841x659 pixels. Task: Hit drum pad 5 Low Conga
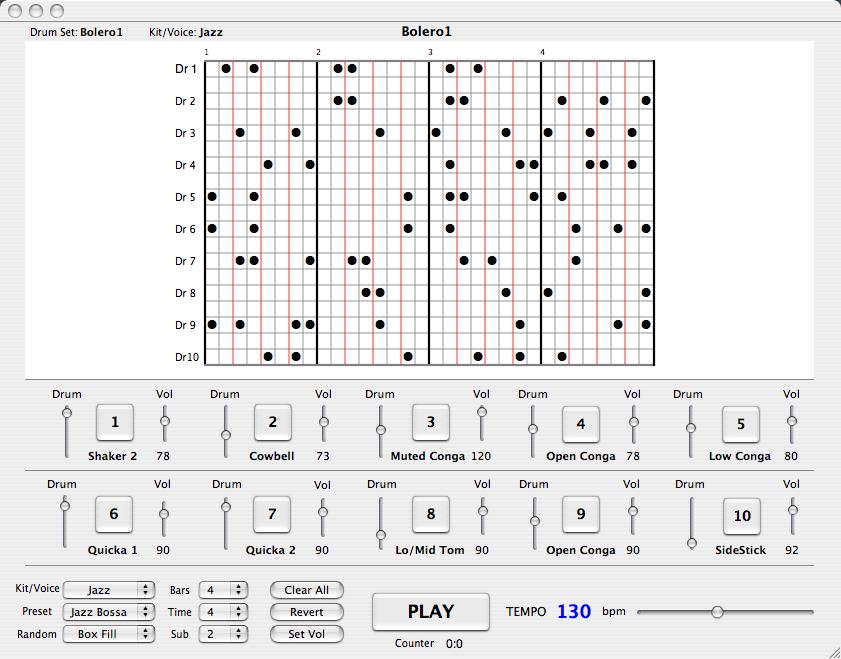pos(741,424)
